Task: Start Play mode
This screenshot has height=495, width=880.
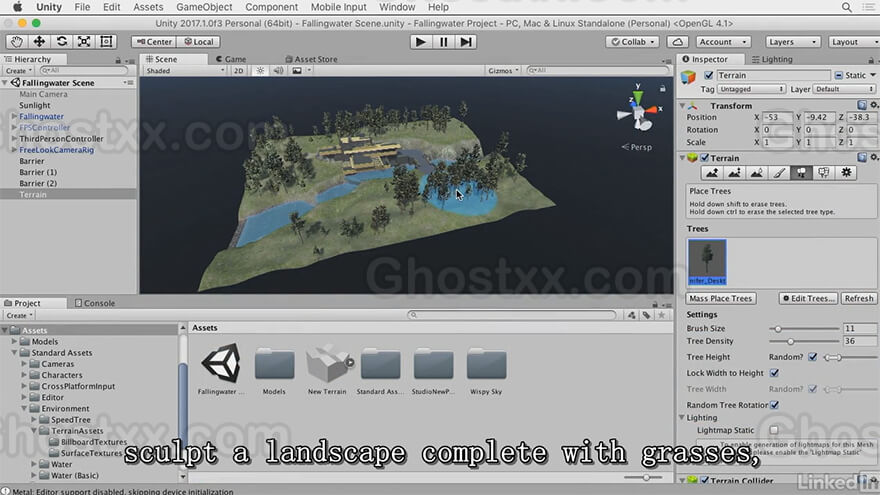Action: click(x=420, y=42)
